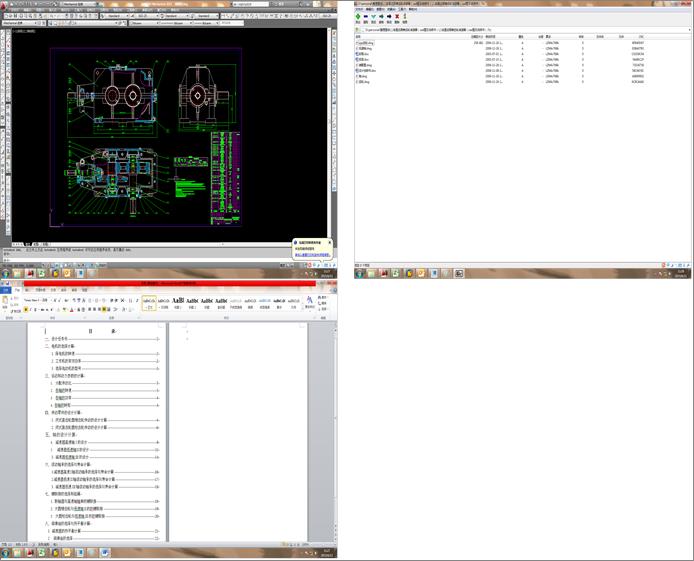Click the up-folder icon beside 7-Zip address bar
The height and width of the screenshot is (561, 694).
click(x=358, y=30)
